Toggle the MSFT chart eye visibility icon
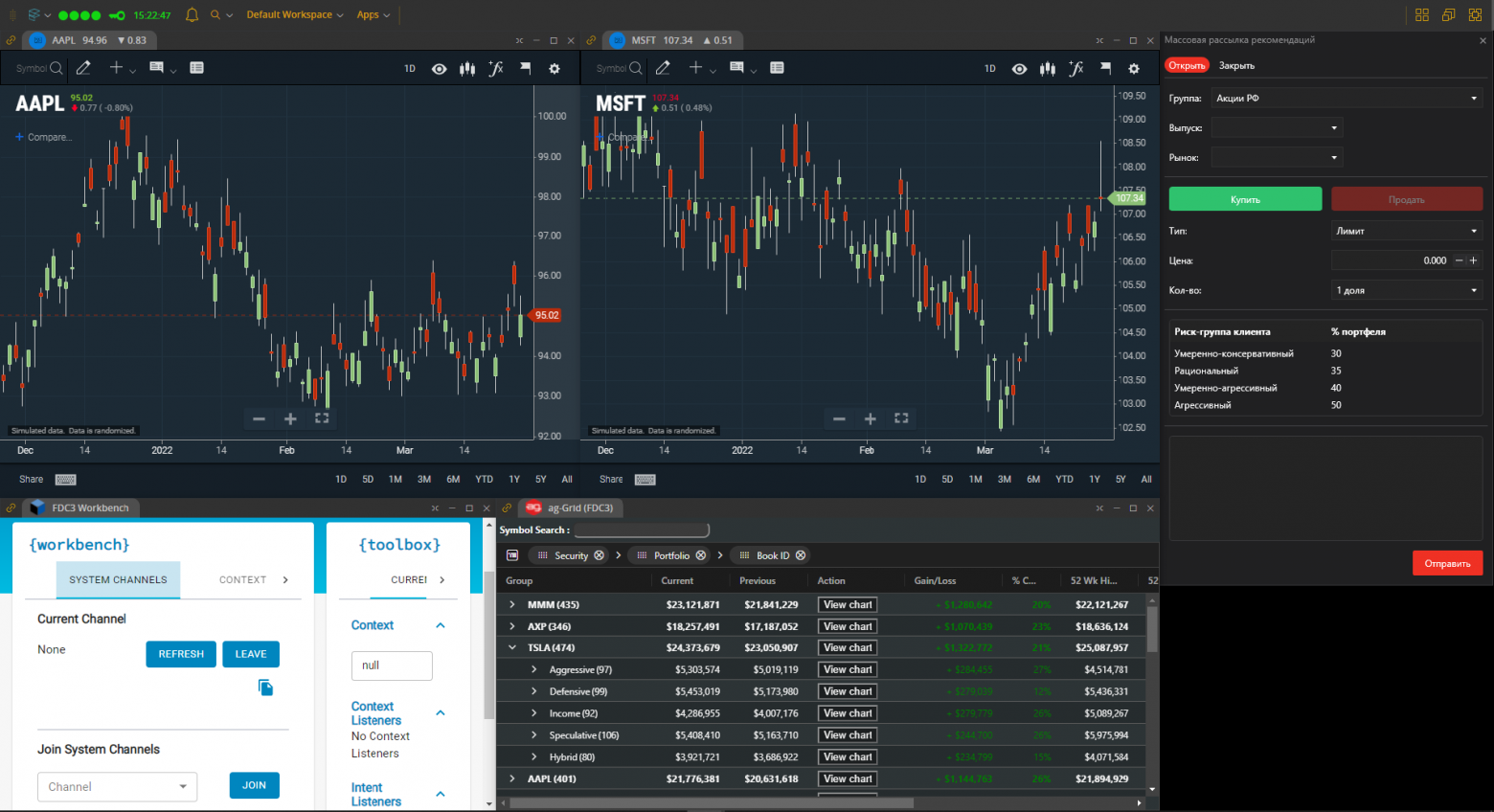This screenshot has width=1494, height=812. 1019,69
